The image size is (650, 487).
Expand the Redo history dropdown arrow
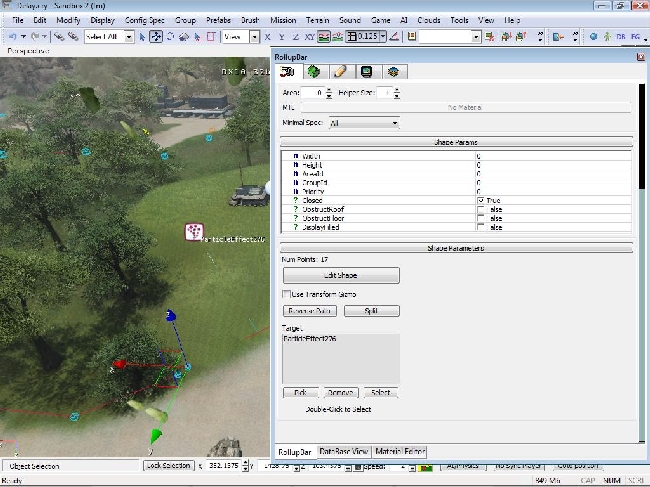[x=44, y=37]
